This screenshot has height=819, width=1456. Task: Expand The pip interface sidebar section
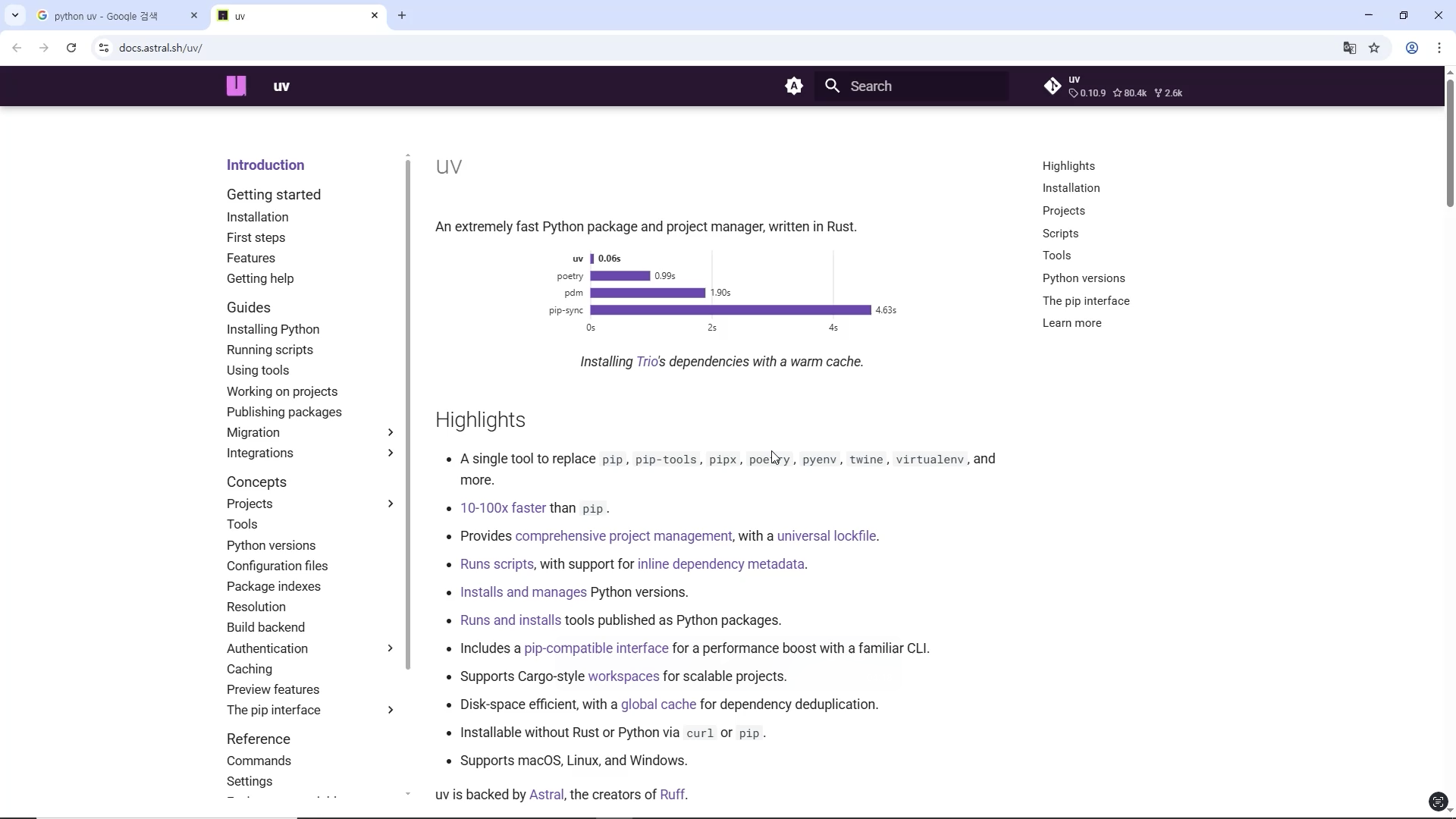pyautogui.click(x=391, y=710)
